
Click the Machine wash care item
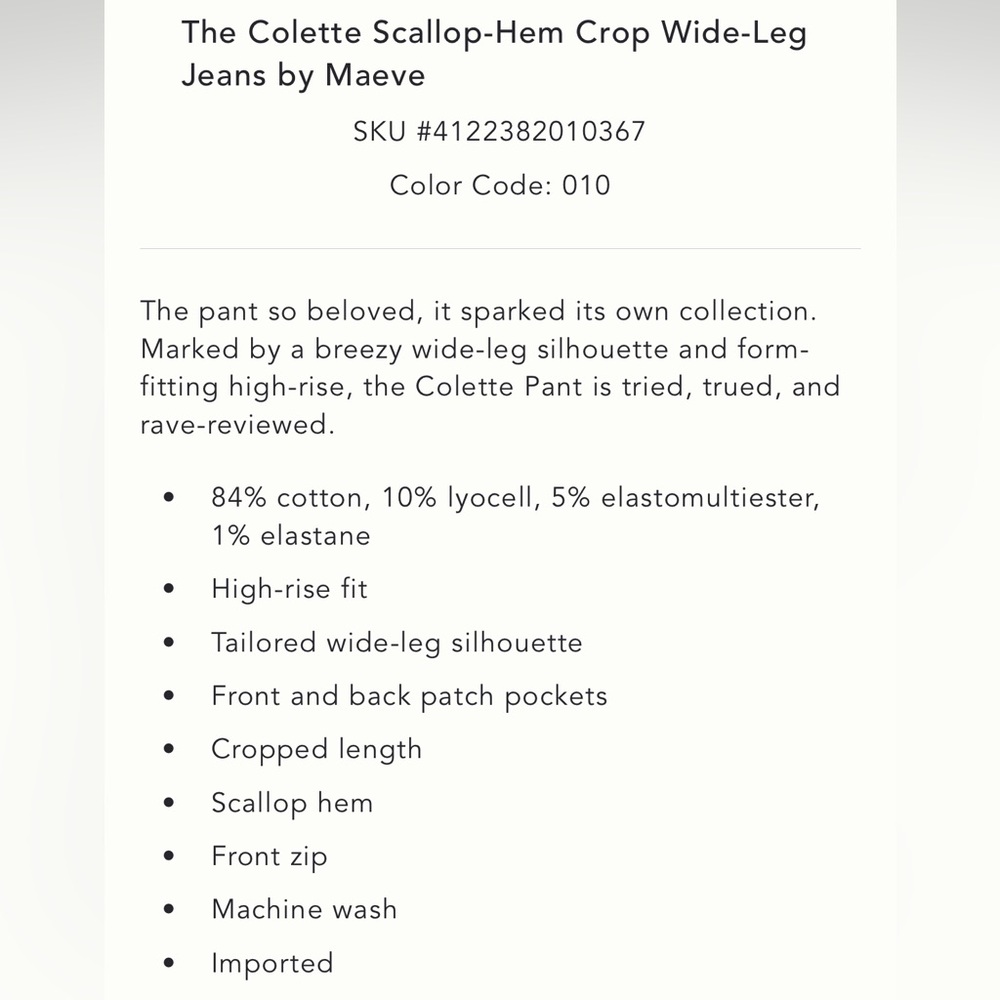coord(304,909)
